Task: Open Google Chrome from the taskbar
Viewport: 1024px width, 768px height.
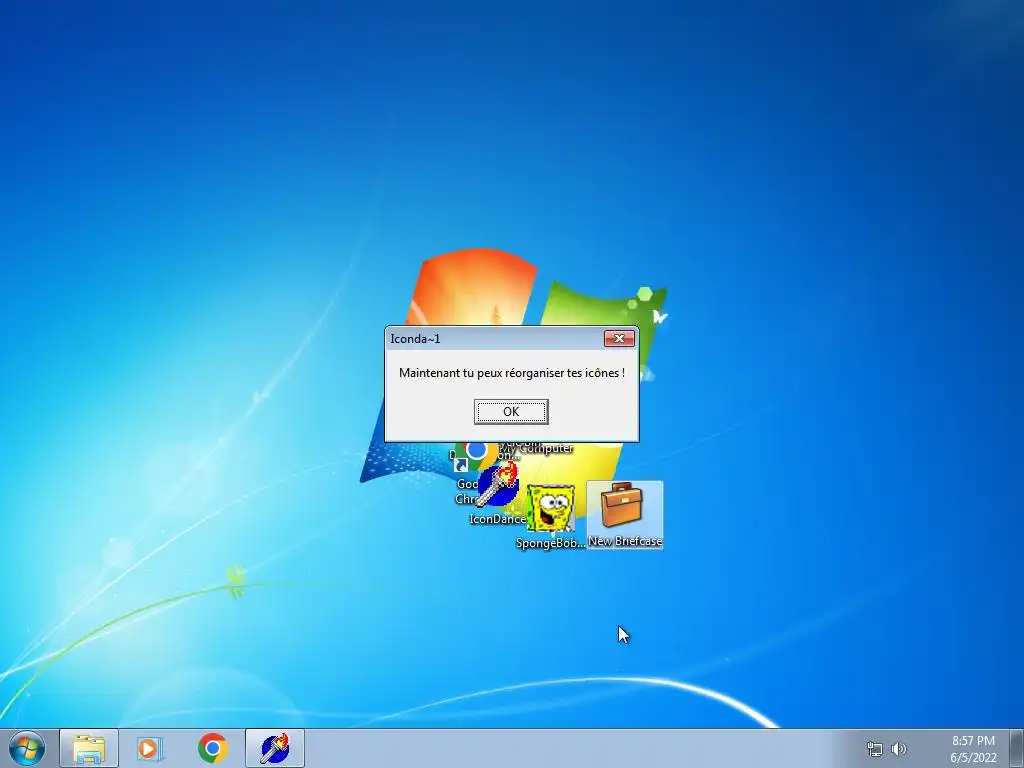Action: (212, 748)
